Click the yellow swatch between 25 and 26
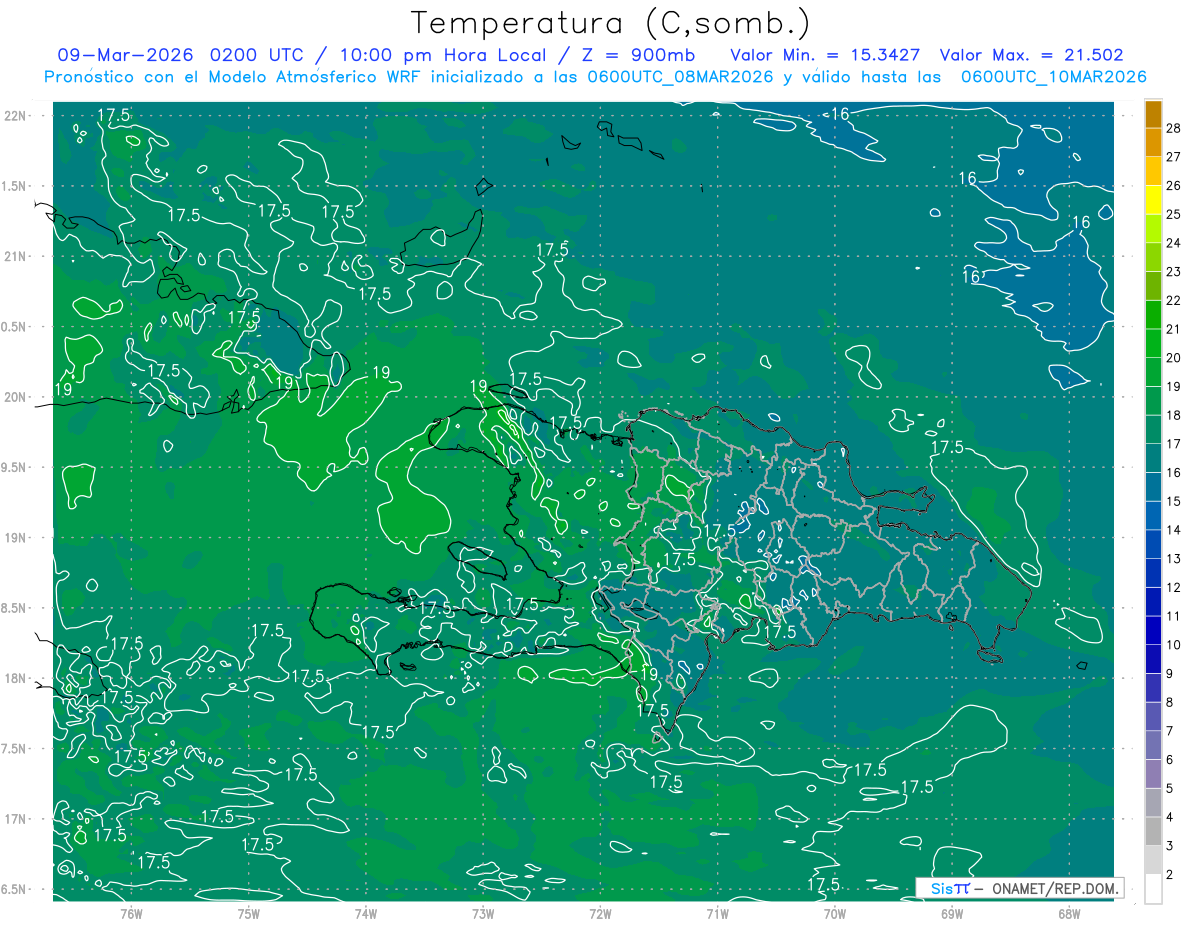 [x=1153, y=200]
